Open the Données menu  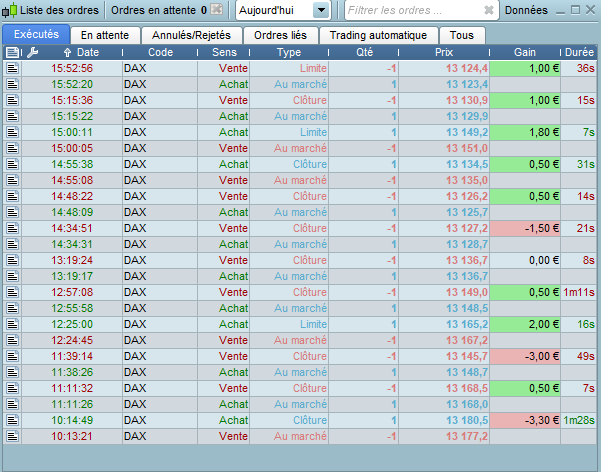coord(526,11)
